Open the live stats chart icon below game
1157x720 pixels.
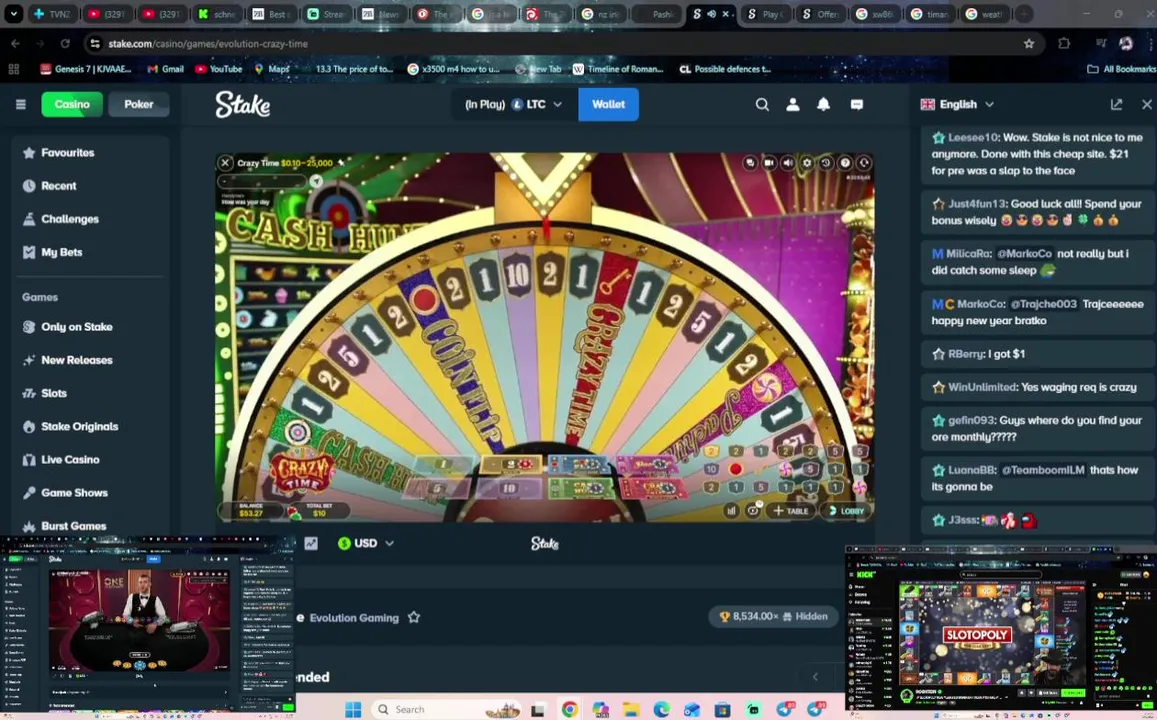(x=311, y=543)
